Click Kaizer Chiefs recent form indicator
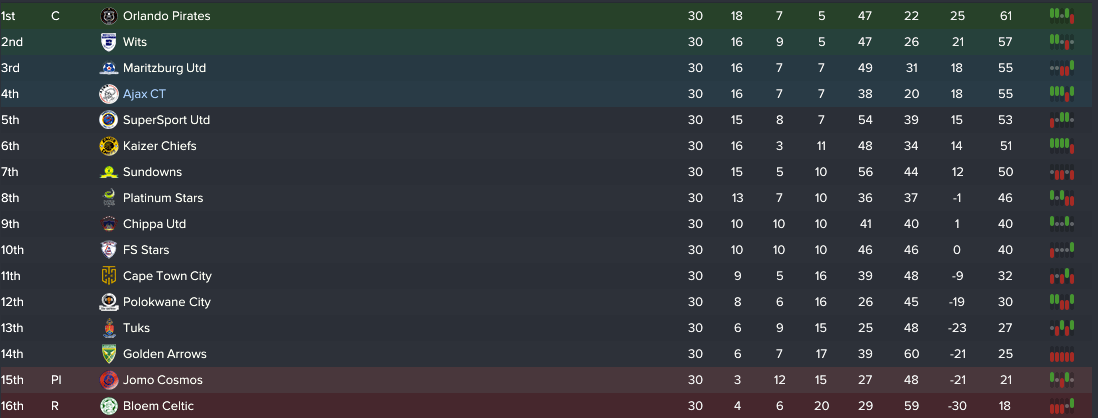Image resolution: width=1098 pixels, height=418 pixels. (1062, 146)
